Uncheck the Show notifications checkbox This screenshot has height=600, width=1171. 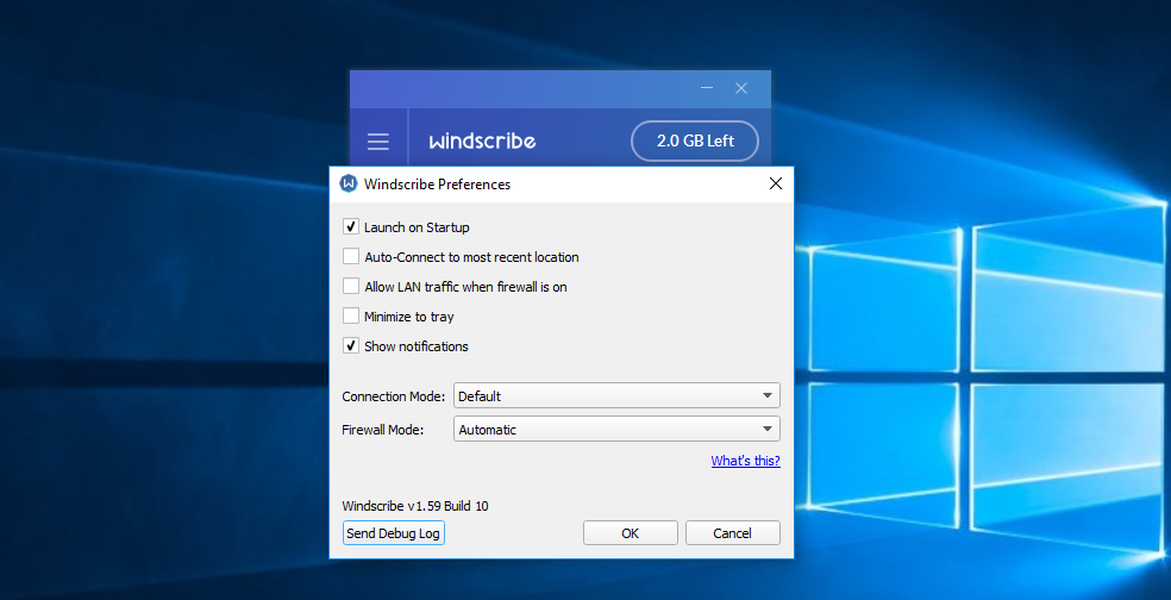[x=351, y=347]
